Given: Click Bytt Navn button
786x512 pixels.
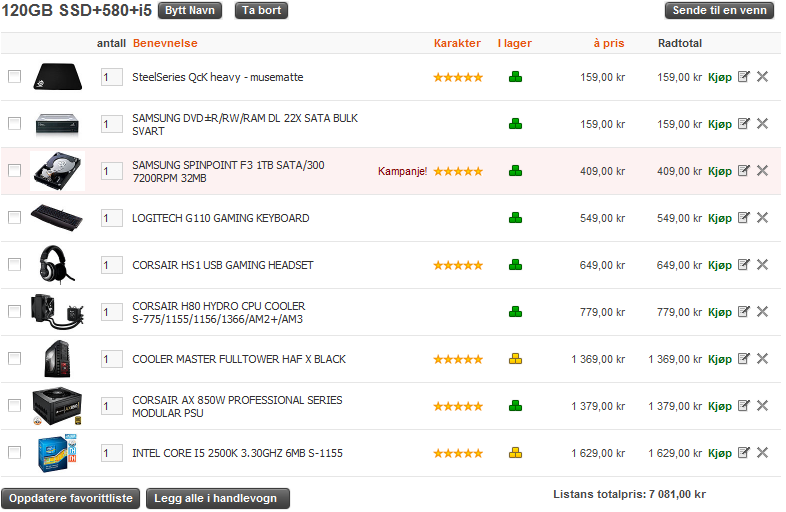Looking at the screenshot, I should click(190, 11).
